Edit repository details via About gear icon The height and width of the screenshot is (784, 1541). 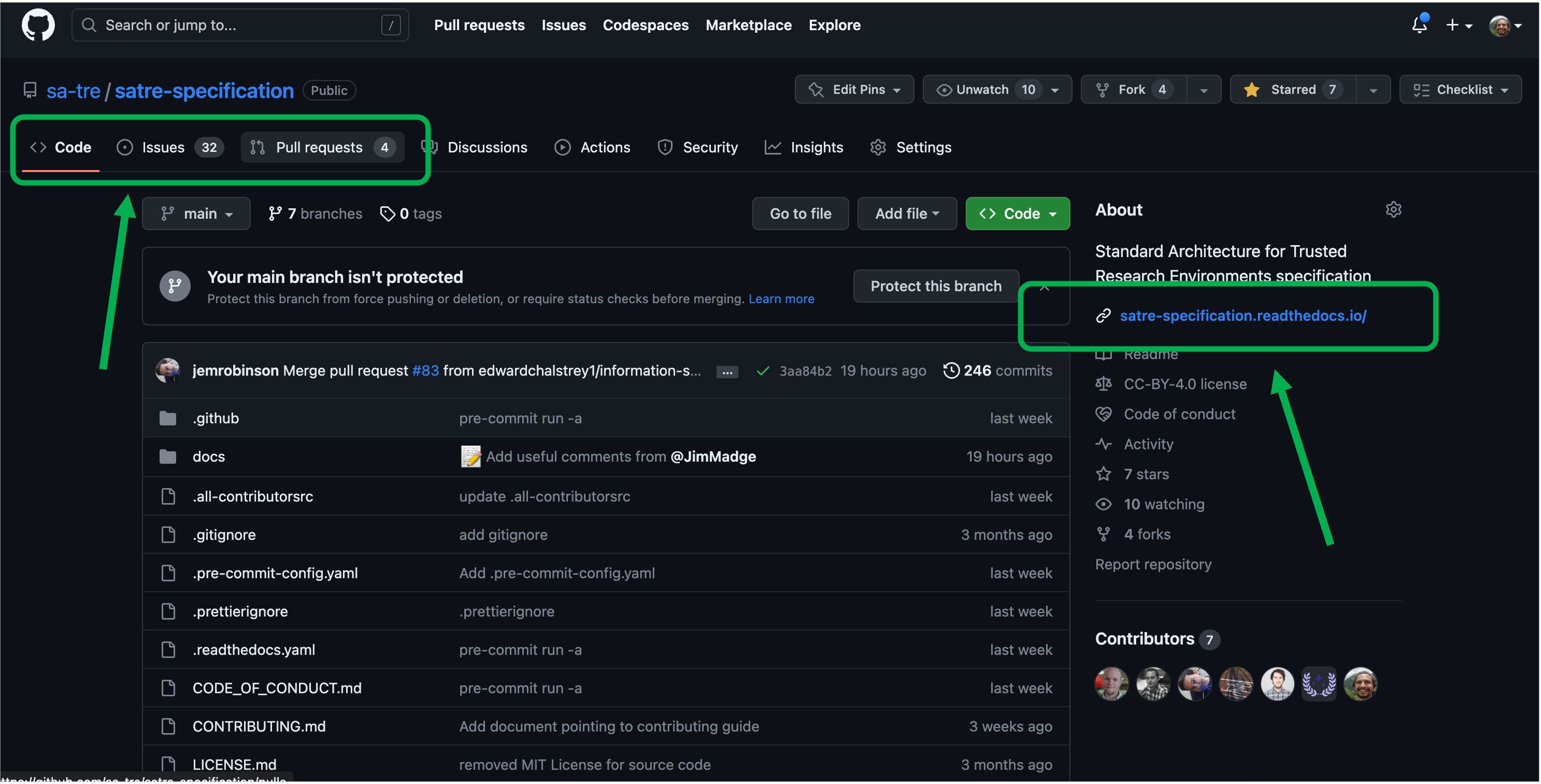point(1393,210)
